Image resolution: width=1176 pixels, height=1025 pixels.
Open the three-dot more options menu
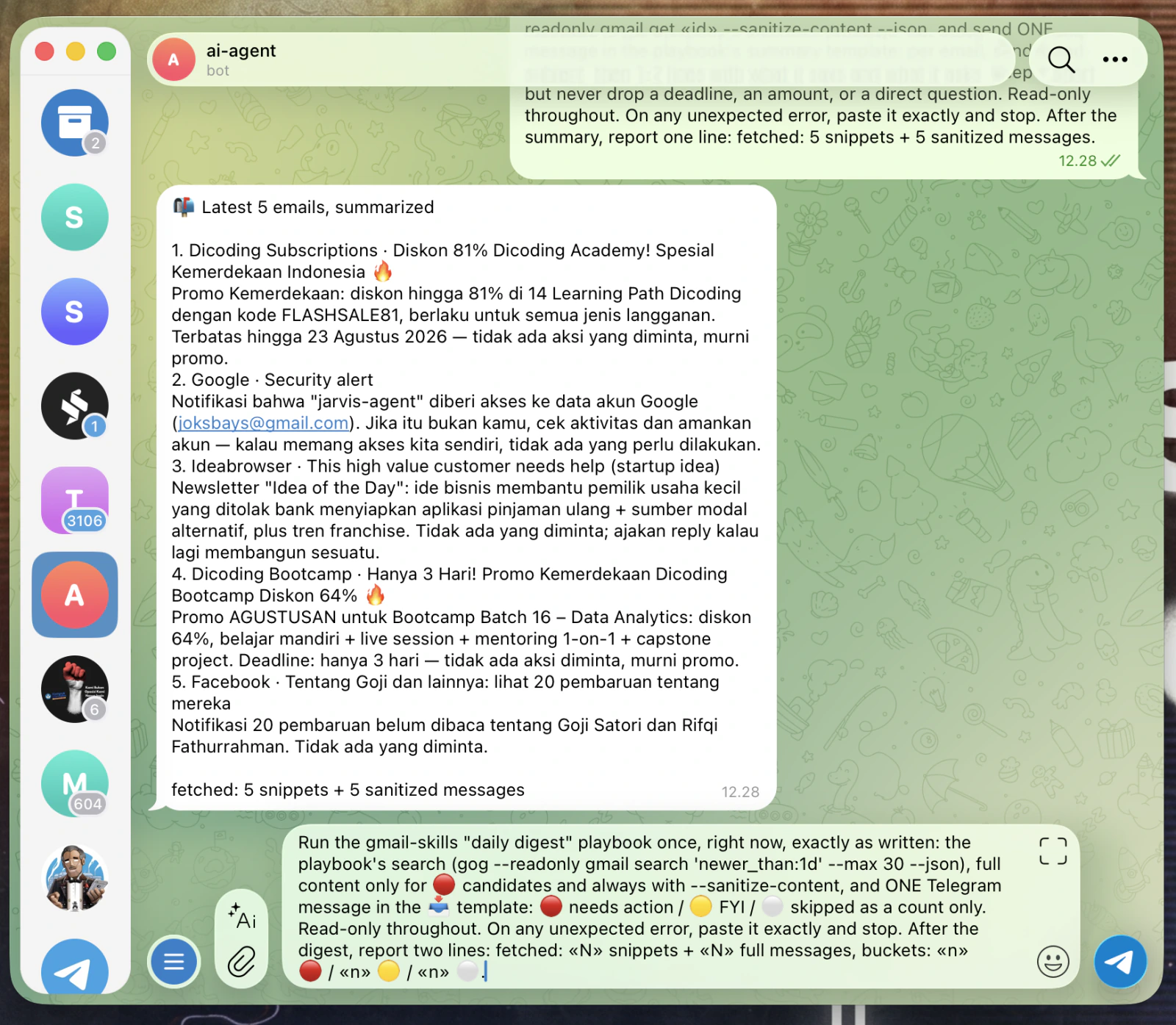[1115, 60]
